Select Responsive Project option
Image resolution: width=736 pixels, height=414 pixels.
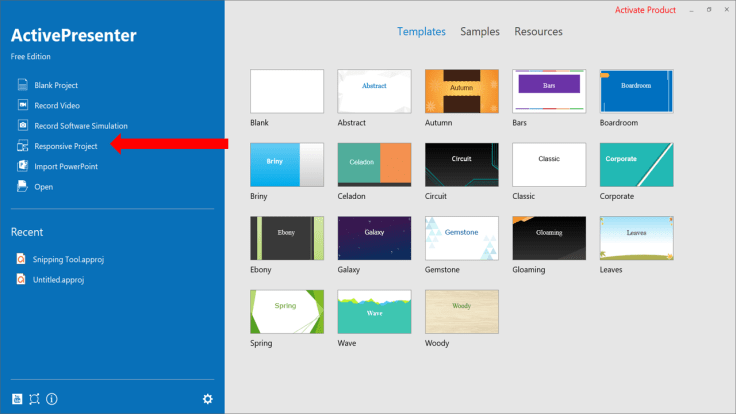click(66, 146)
